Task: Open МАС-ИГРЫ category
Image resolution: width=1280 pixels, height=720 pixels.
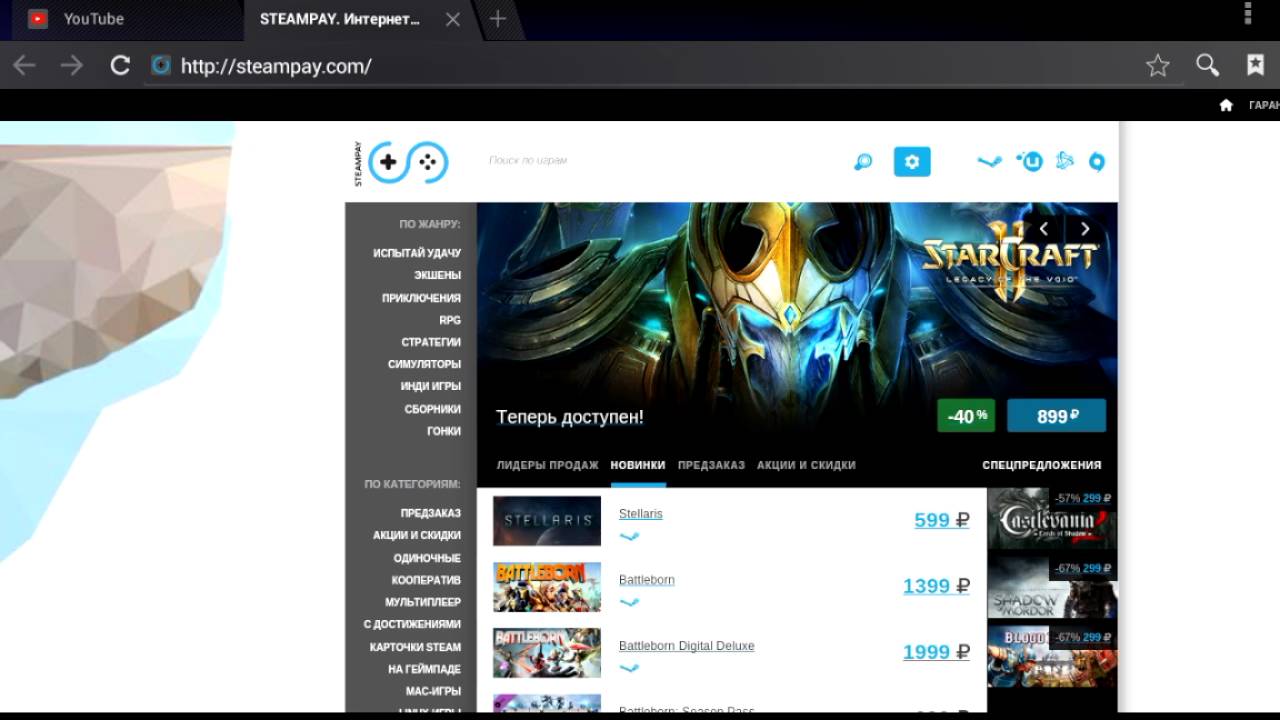Action: pos(433,691)
